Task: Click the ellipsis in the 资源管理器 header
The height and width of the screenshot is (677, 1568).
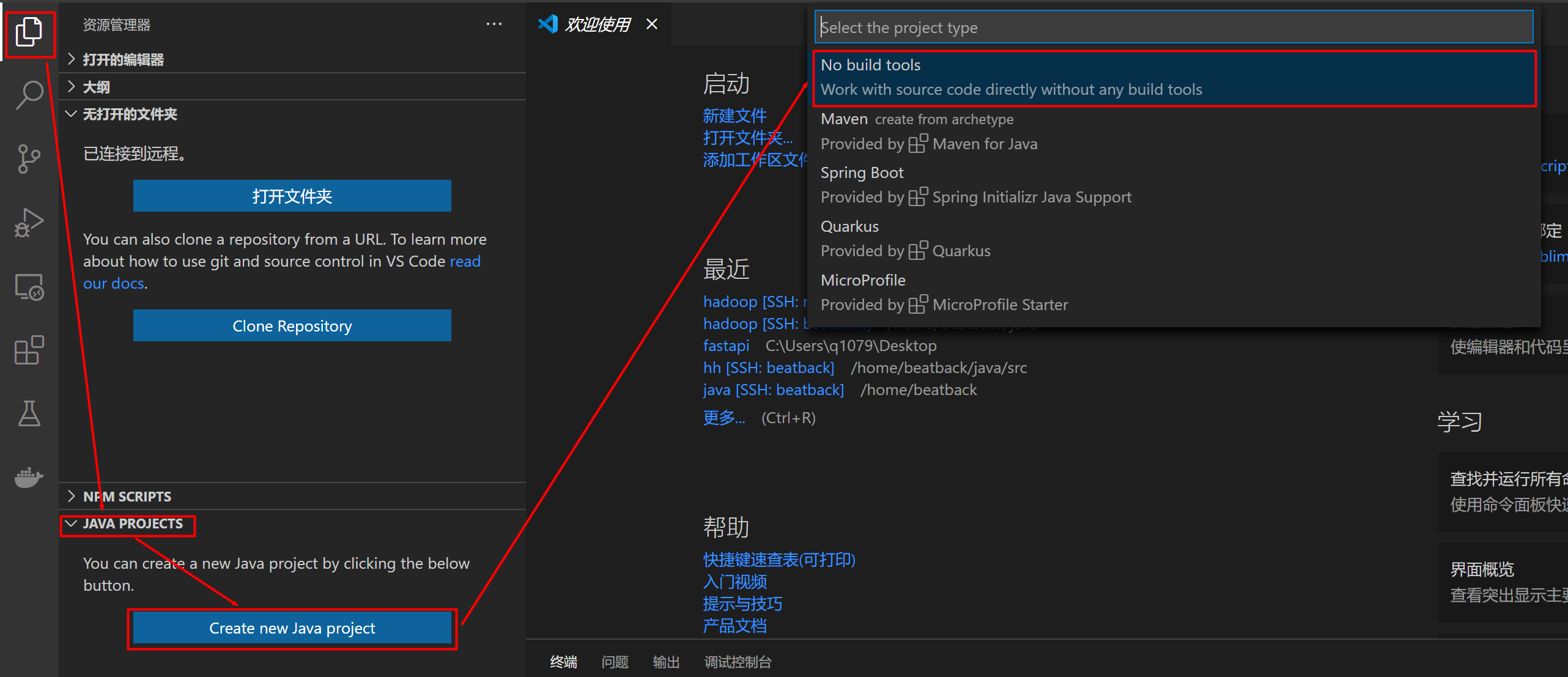Action: click(494, 24)
